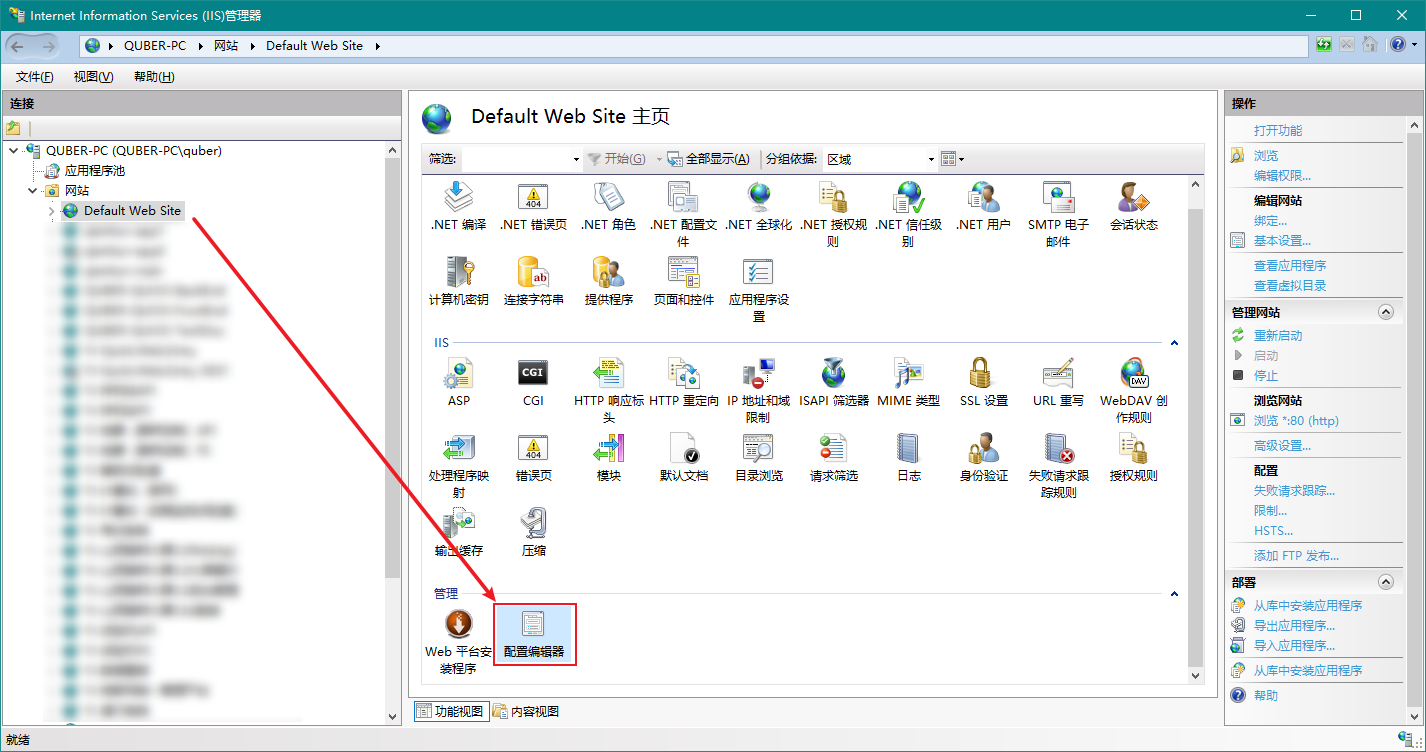The height and width of the screenshot is (752, 1426).
Task: Launch the Web 平台安装程序
Action: pyautogui.click(x=458, y=630)
